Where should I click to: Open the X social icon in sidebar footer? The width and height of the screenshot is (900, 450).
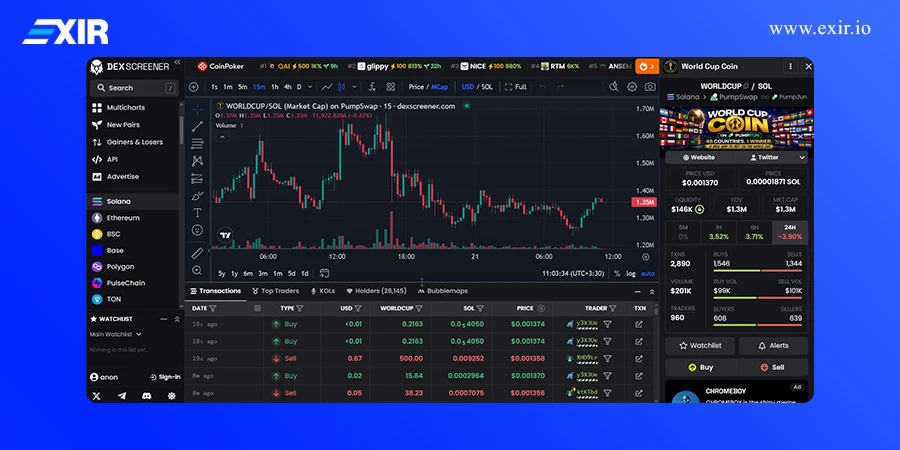tap(96, 395)
